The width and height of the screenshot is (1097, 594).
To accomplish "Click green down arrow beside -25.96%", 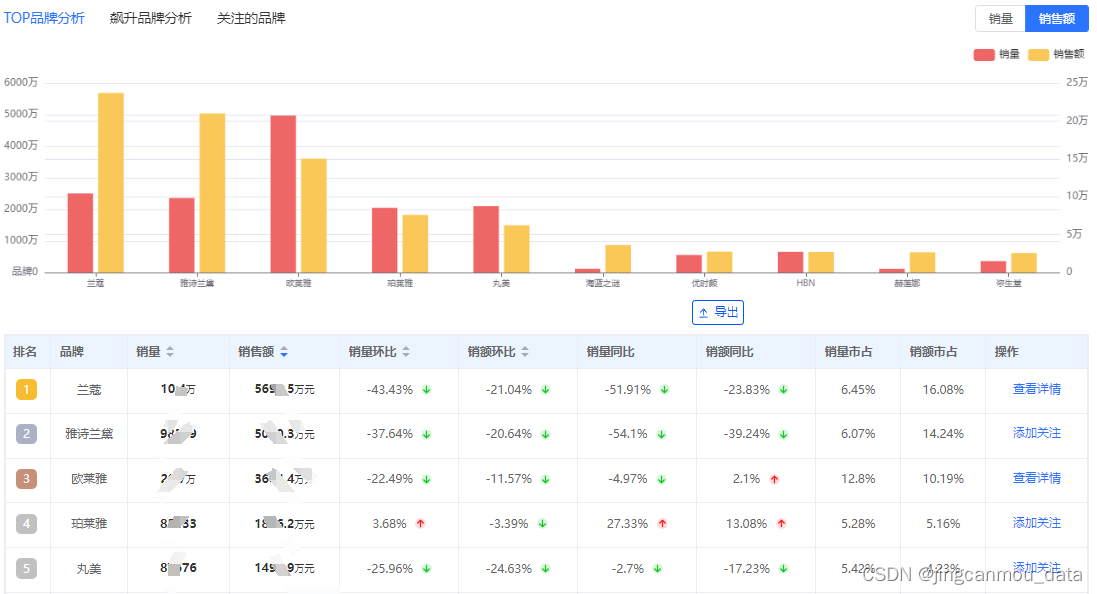I will point(427,569).
